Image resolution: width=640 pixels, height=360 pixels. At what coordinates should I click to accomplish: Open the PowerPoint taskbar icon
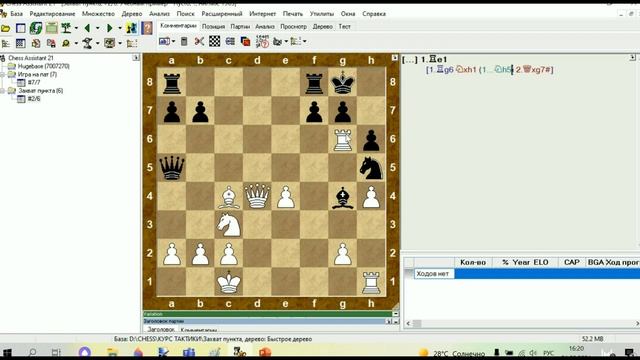tap(265, 352)
